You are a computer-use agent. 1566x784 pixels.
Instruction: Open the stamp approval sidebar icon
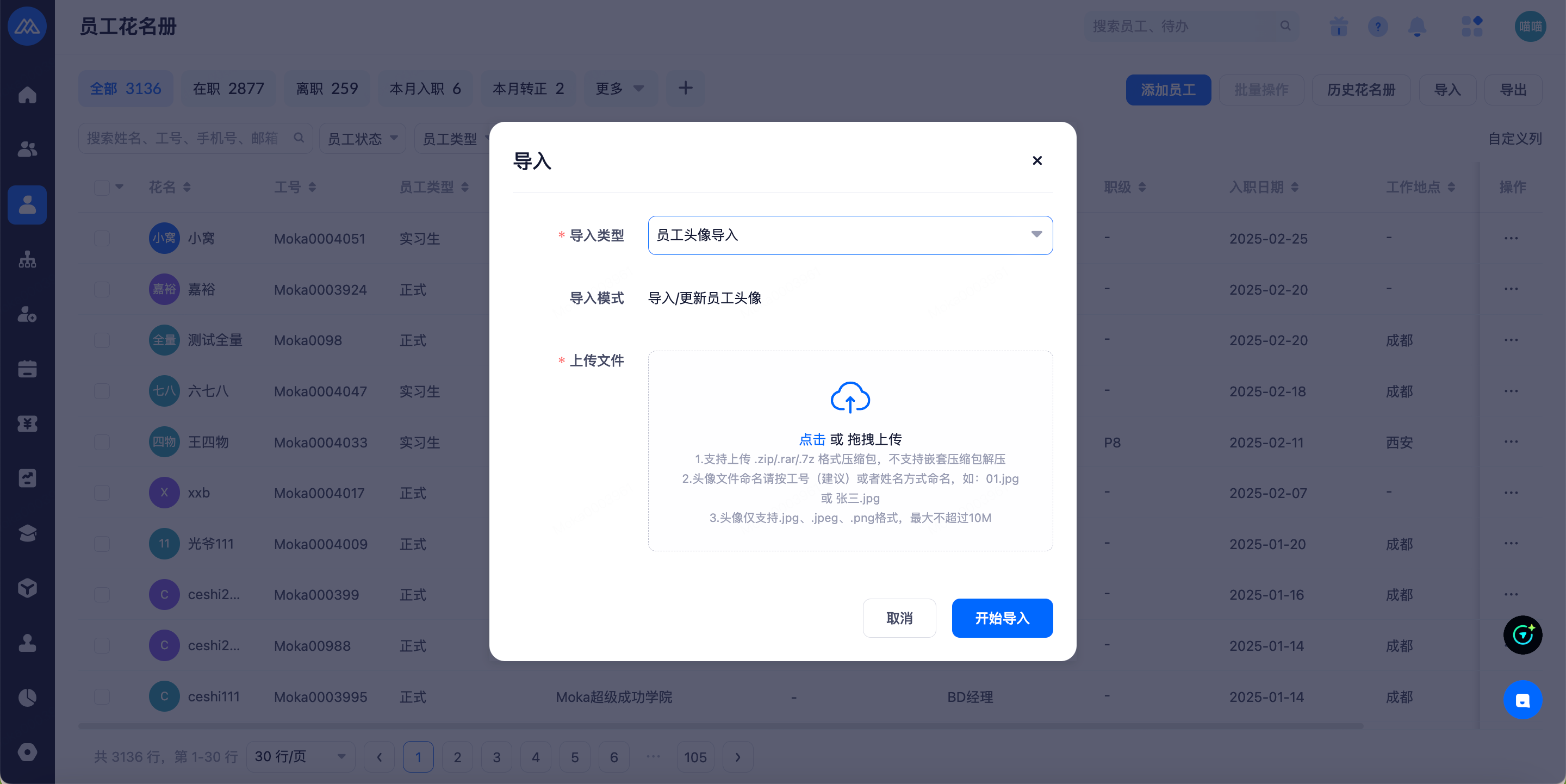coord(27,643)
